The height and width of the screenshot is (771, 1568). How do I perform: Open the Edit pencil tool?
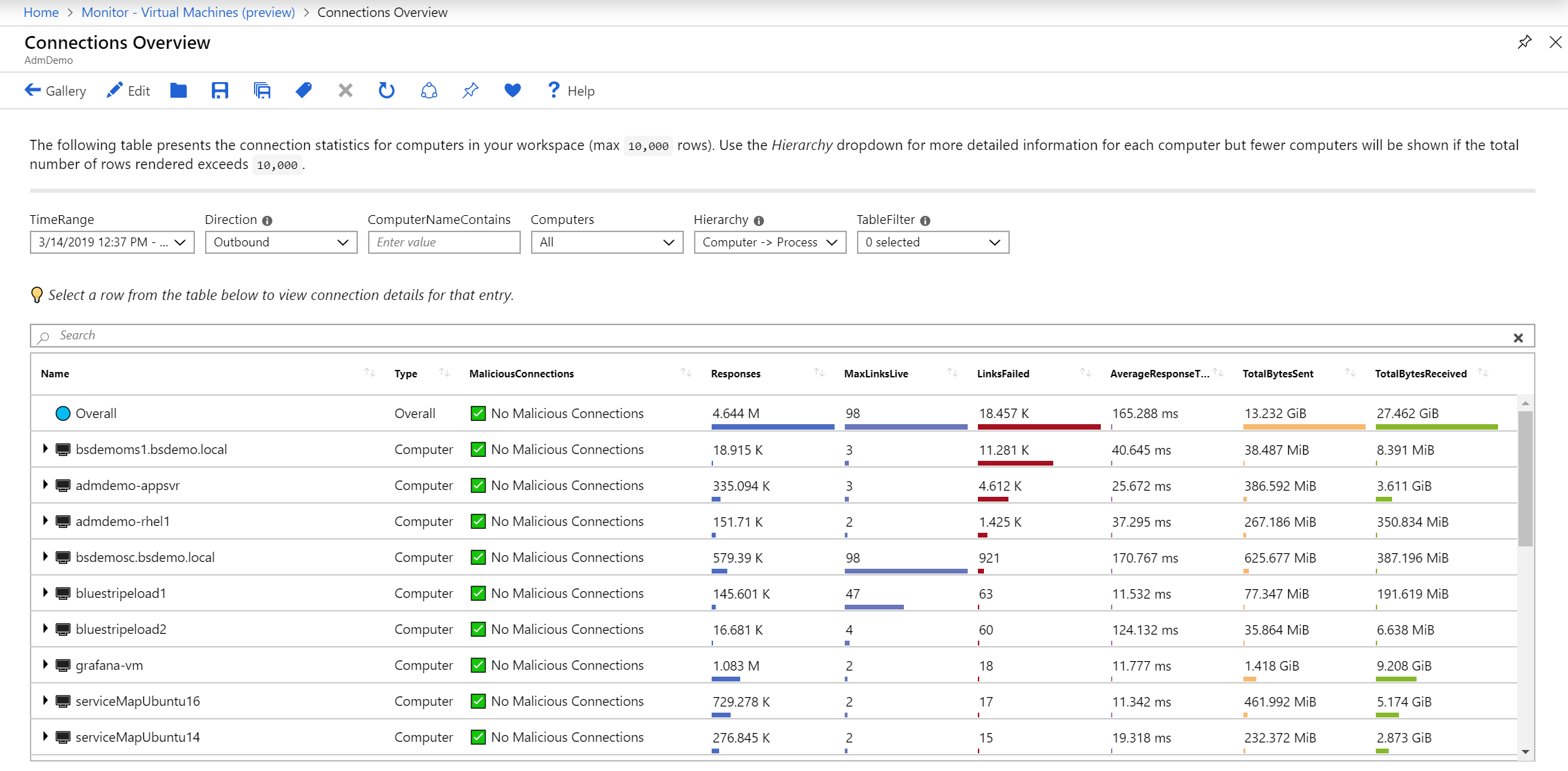point(128,90)
